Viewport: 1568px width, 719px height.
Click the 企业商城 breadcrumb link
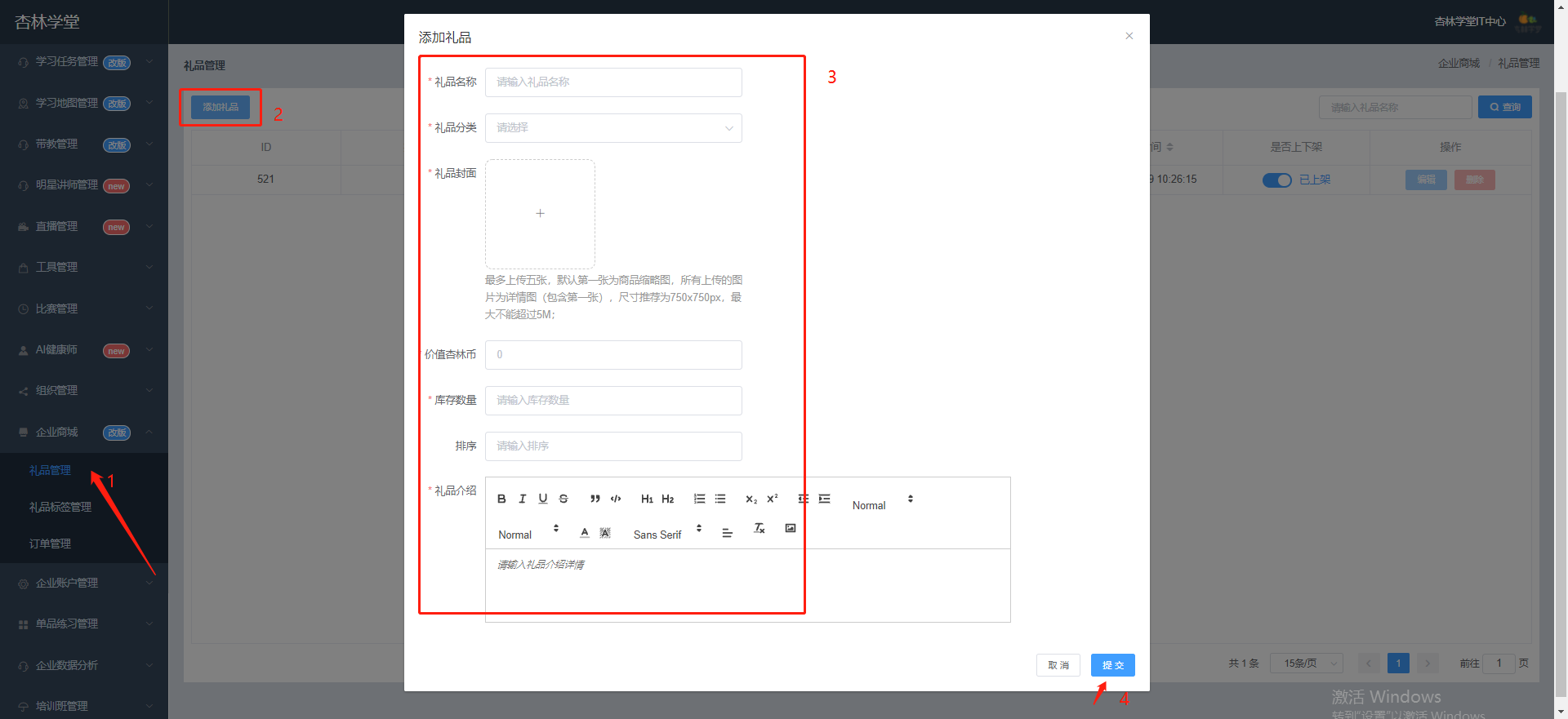coord(1459,64)
